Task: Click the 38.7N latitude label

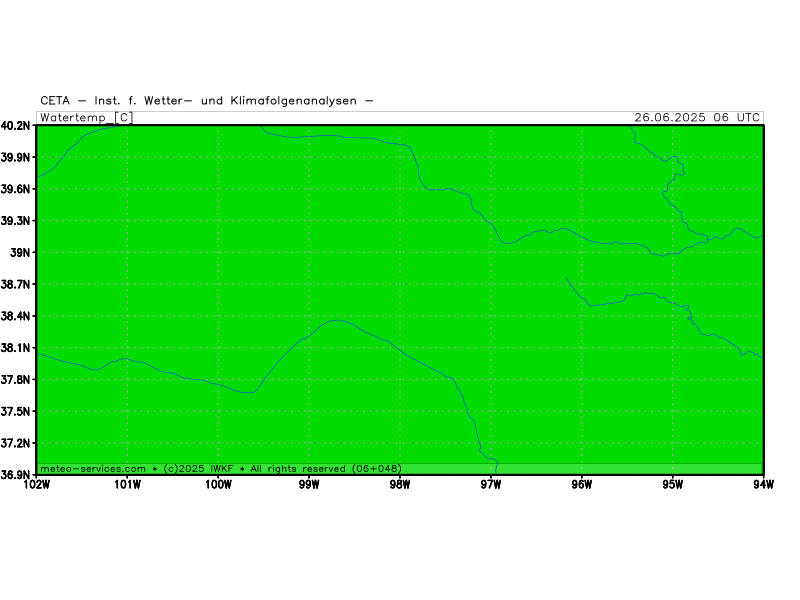Action: tap(15, 284)
